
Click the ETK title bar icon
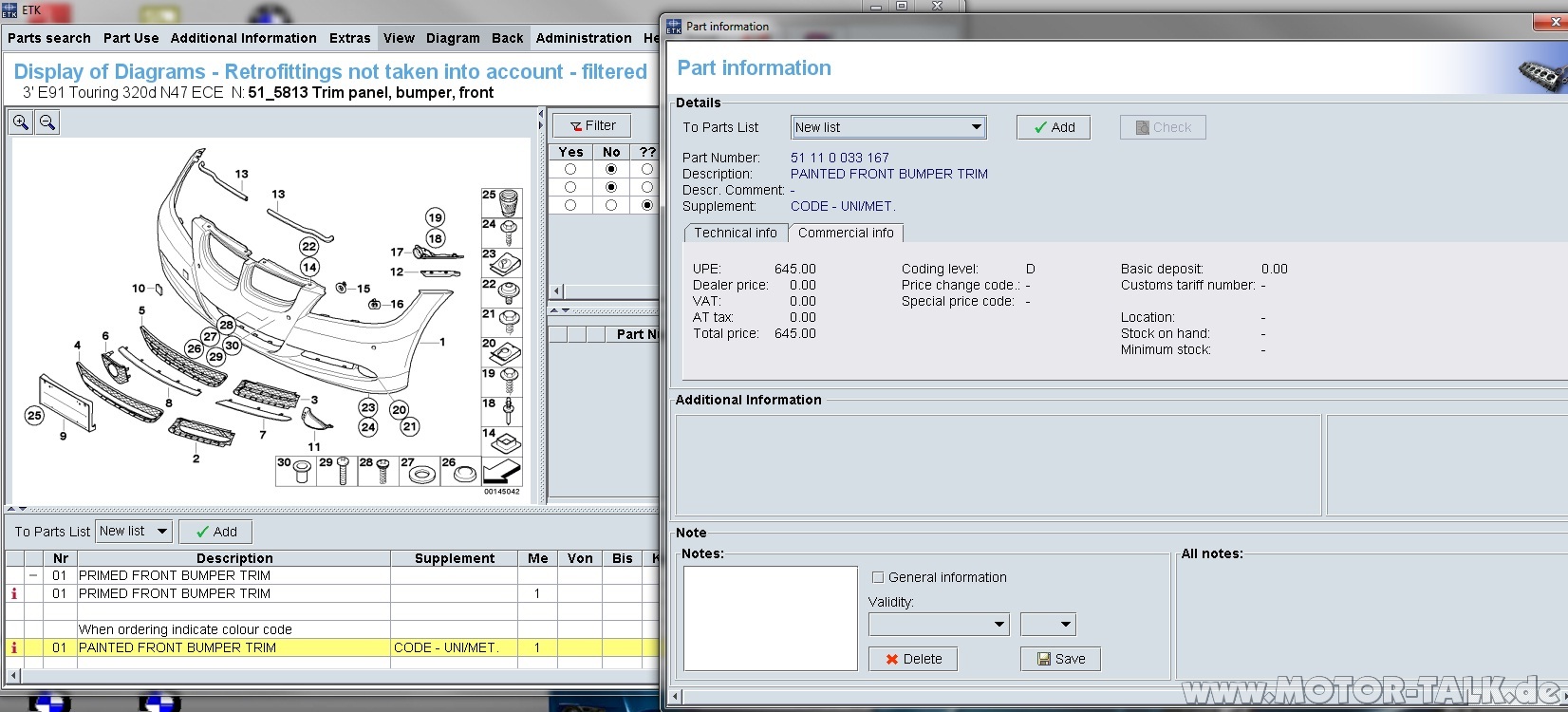tap(9, 10)
